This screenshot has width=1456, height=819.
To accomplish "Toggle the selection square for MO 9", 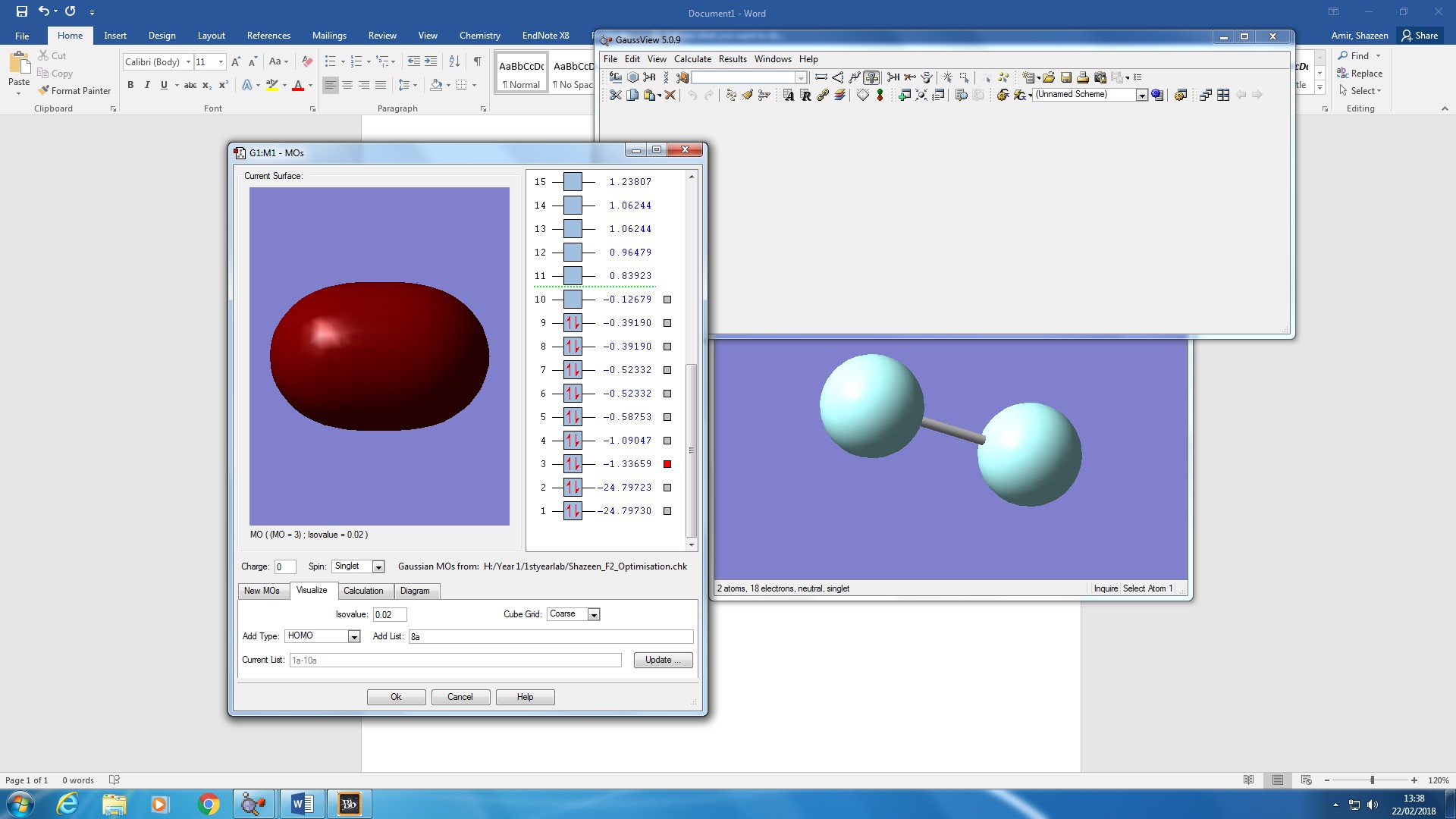I will [667, 323].
